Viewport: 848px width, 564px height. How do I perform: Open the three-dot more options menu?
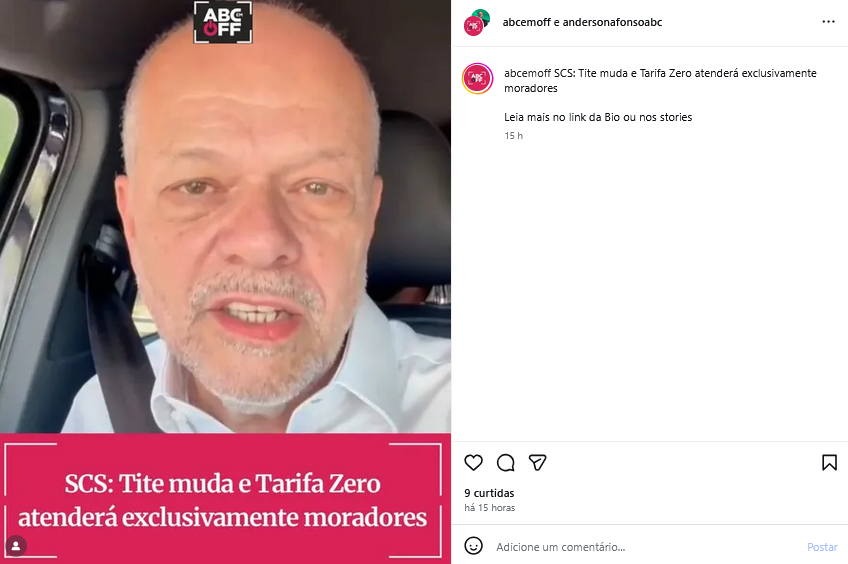[x=828, y=22]
